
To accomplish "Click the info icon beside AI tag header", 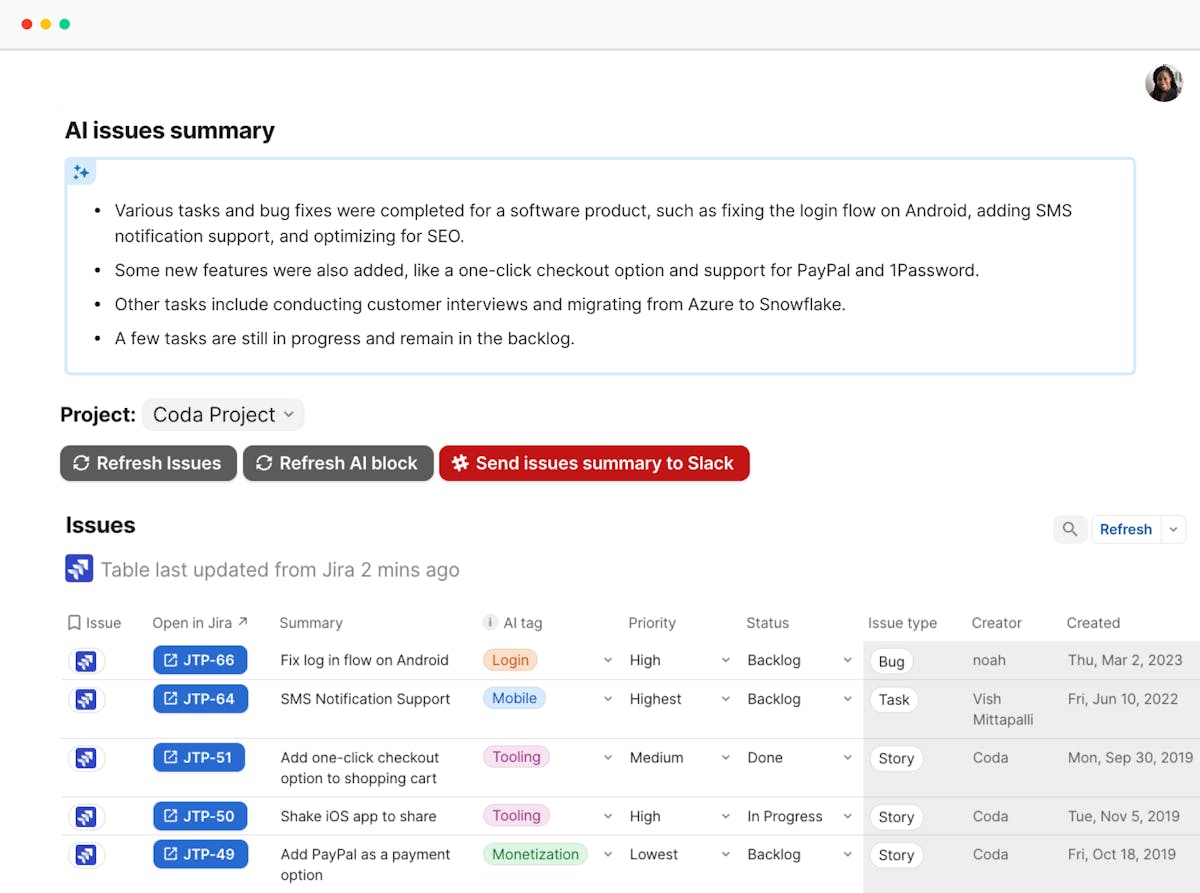I will coord(490,622).
